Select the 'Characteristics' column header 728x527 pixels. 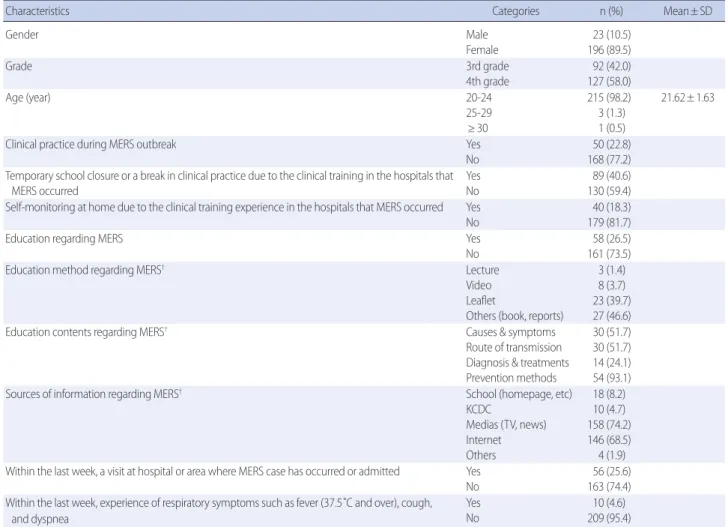click(37, 11)
